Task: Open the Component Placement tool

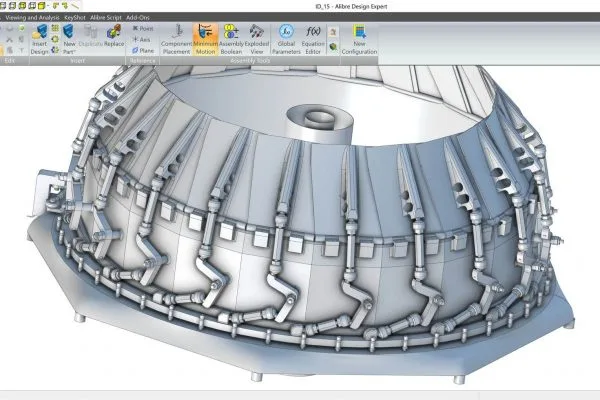Action: [x=176, y=40]
